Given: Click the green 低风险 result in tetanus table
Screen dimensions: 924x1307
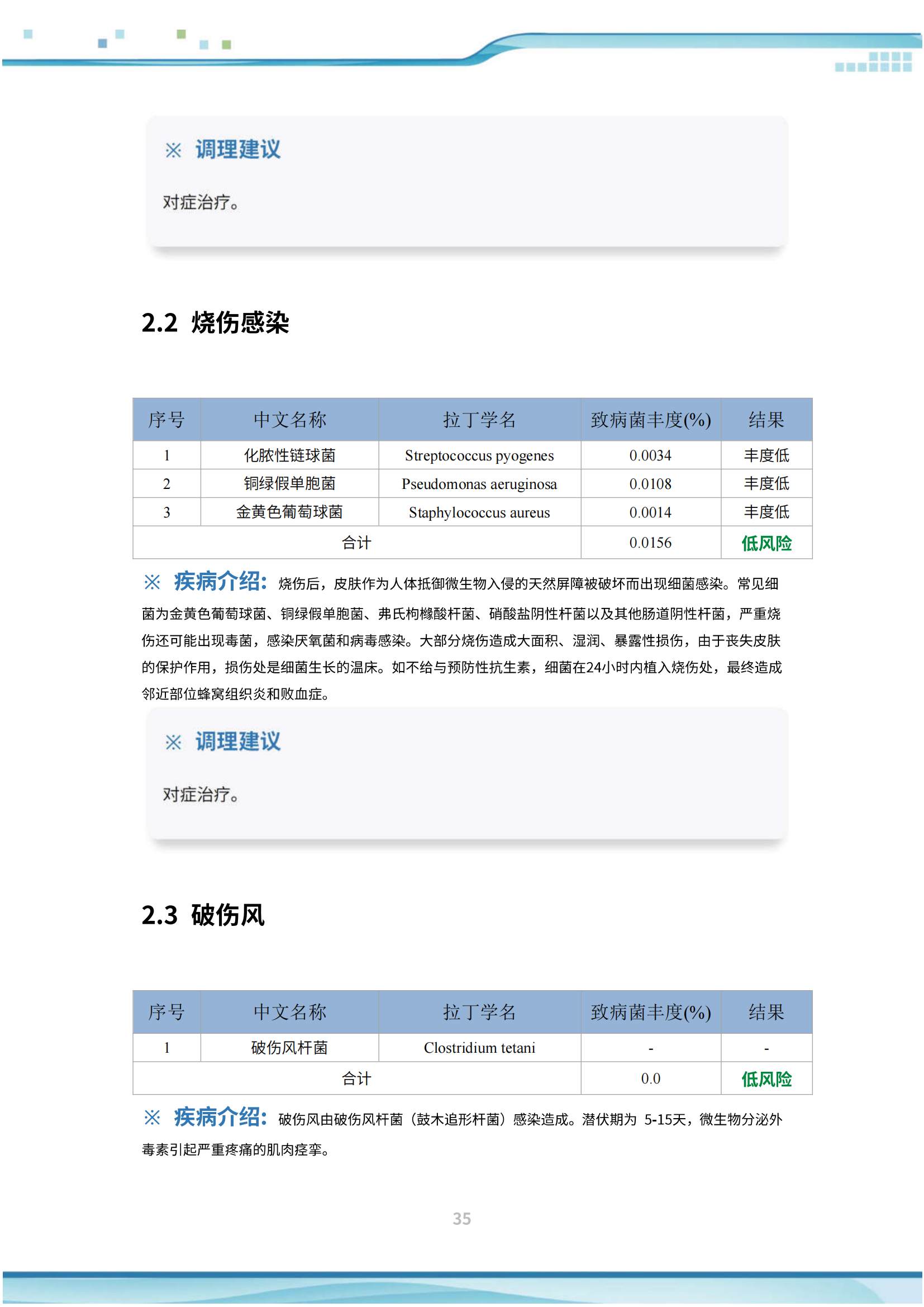Looking at the screenshot, I should [766, 1080].
